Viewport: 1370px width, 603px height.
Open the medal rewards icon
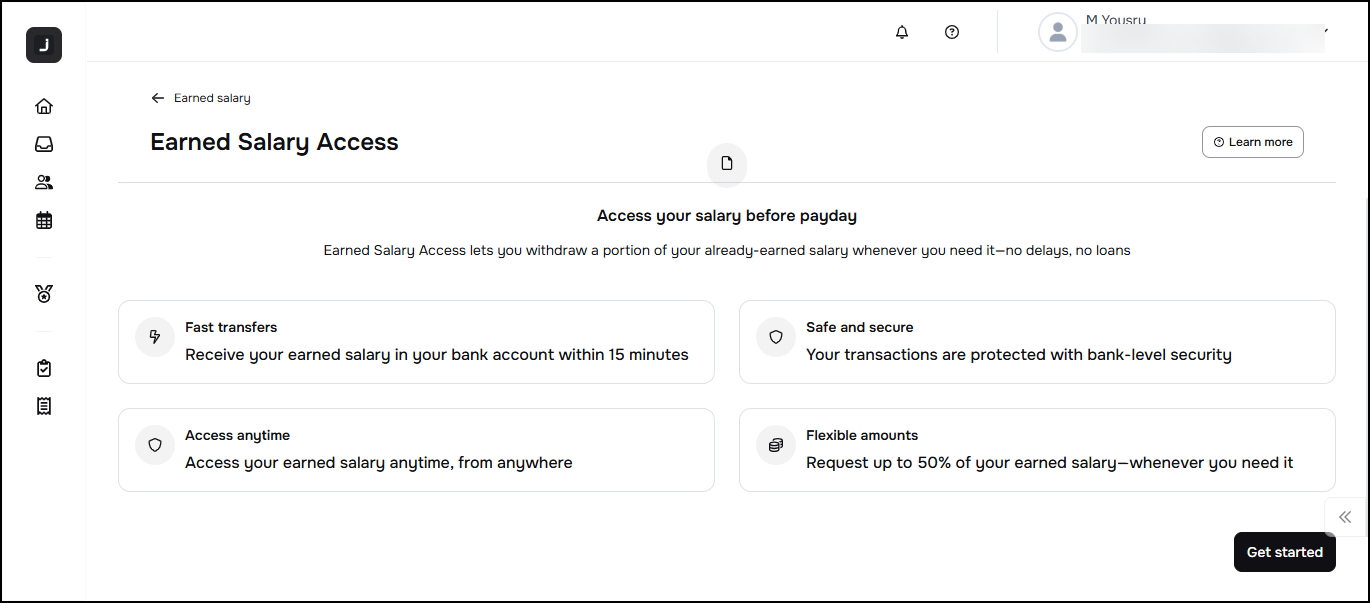[x=44, y=294]
